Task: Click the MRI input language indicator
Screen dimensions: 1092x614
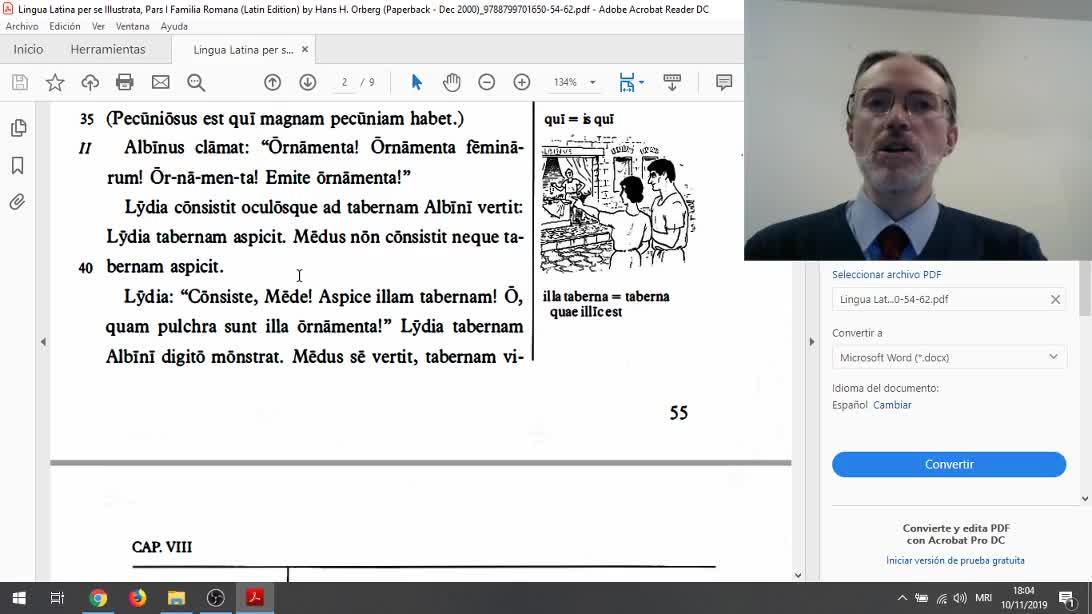Action: click(x=984, y=598)
